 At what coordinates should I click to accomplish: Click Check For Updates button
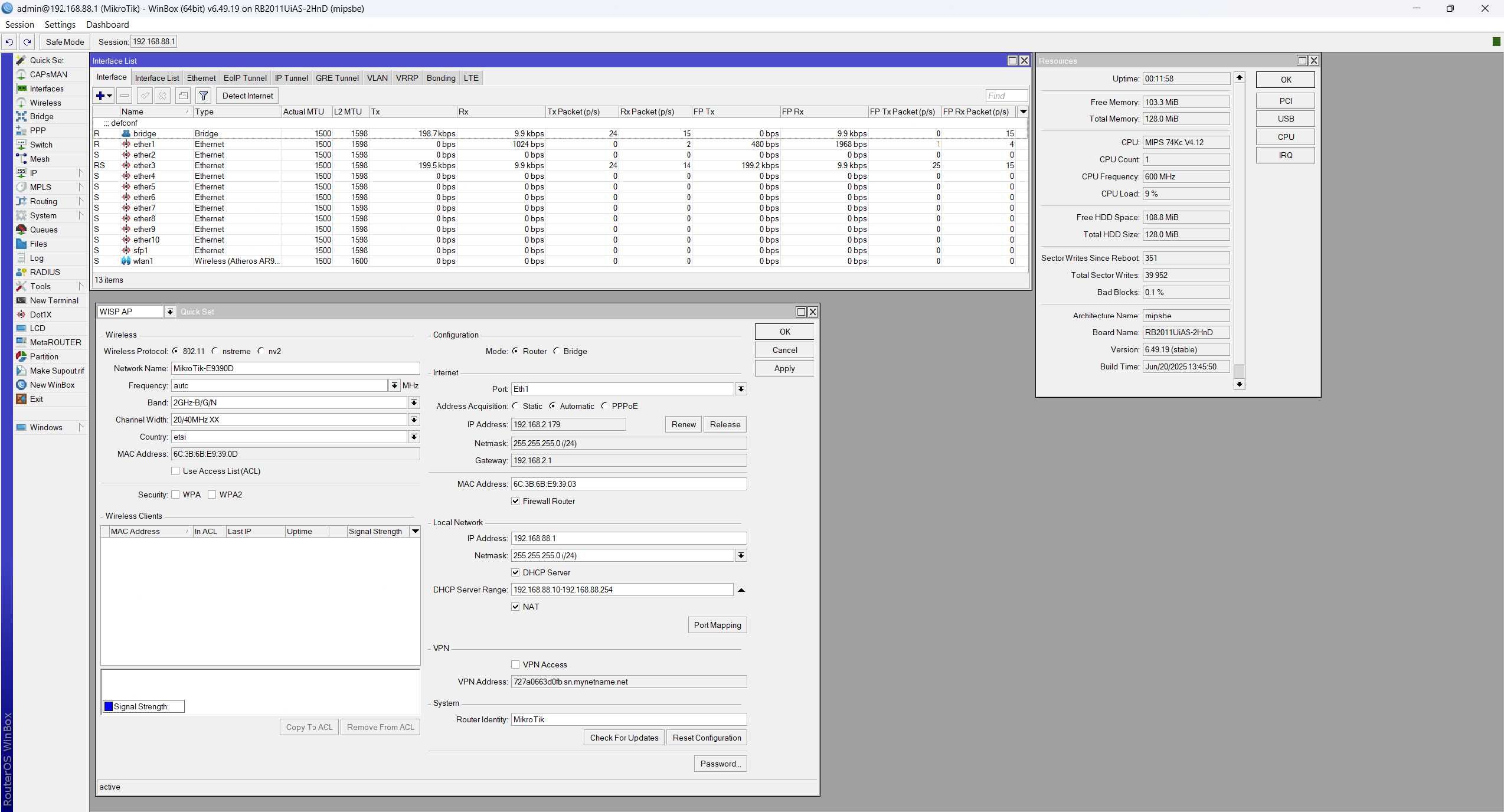[x=624, y=738]
